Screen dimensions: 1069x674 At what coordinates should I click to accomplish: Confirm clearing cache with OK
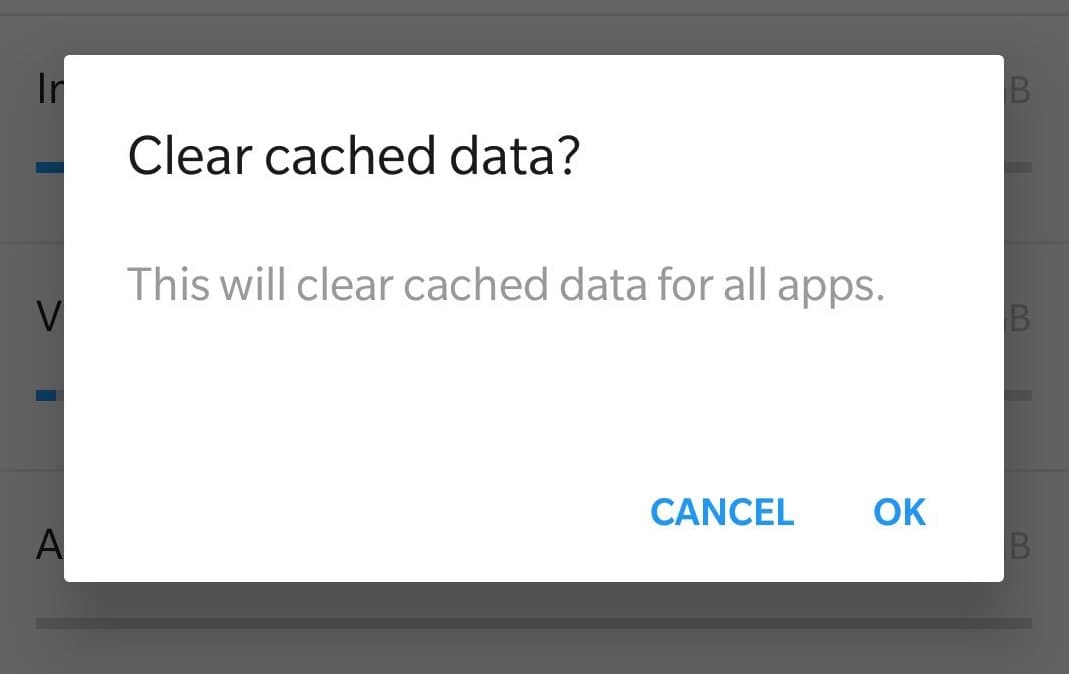point(899,512)
